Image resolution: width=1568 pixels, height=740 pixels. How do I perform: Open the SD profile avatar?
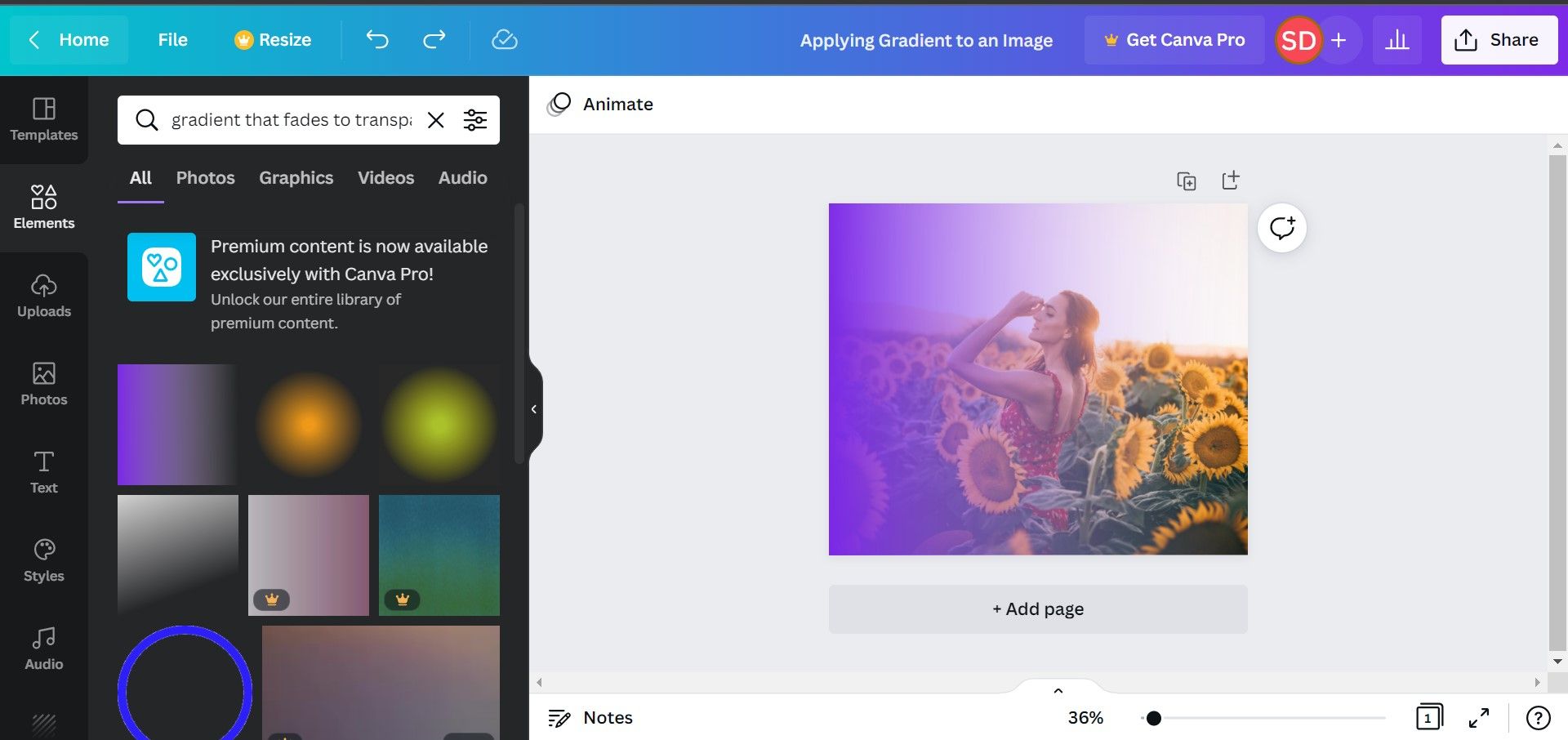click(1298, 40)
